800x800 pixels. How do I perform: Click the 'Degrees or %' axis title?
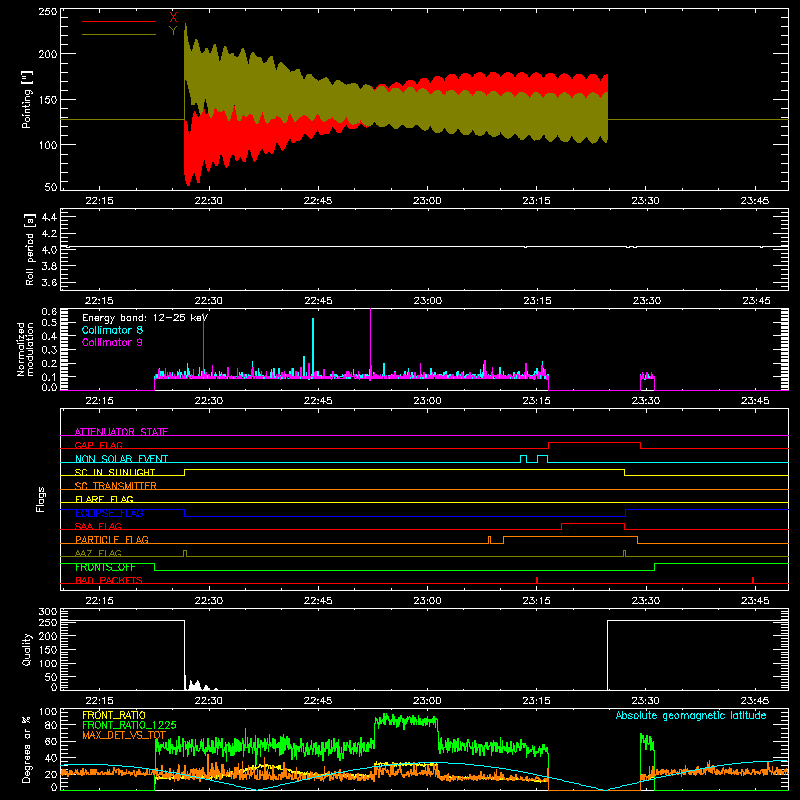[27, 749]
